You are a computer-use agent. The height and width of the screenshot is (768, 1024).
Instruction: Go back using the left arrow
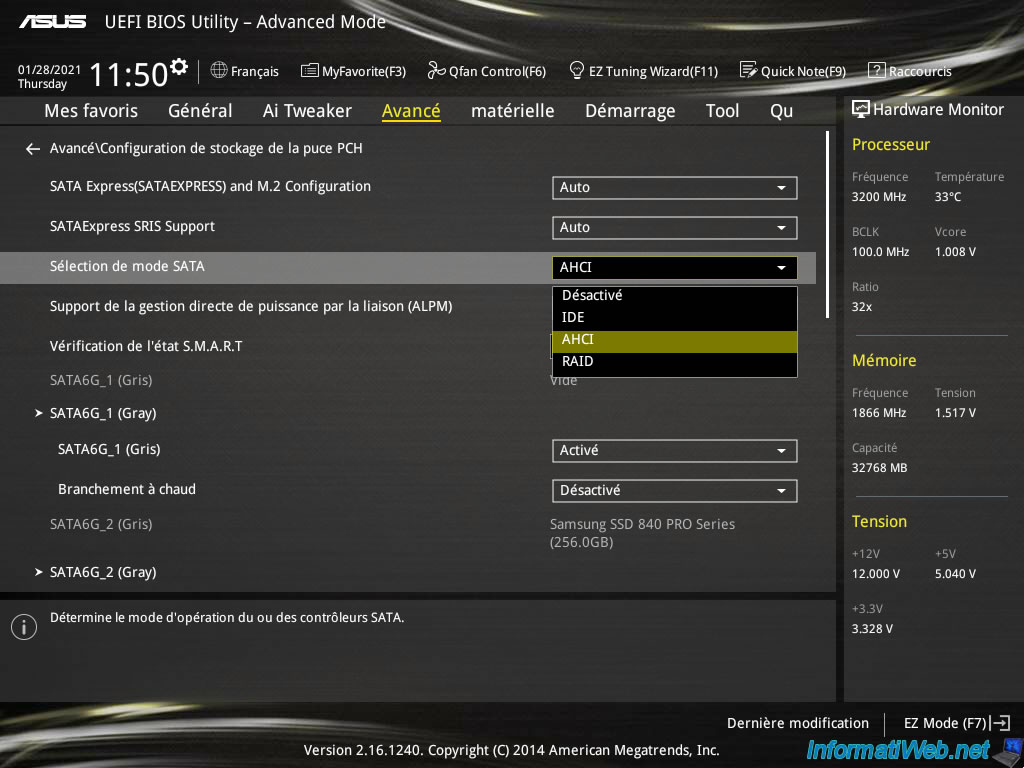33,150
